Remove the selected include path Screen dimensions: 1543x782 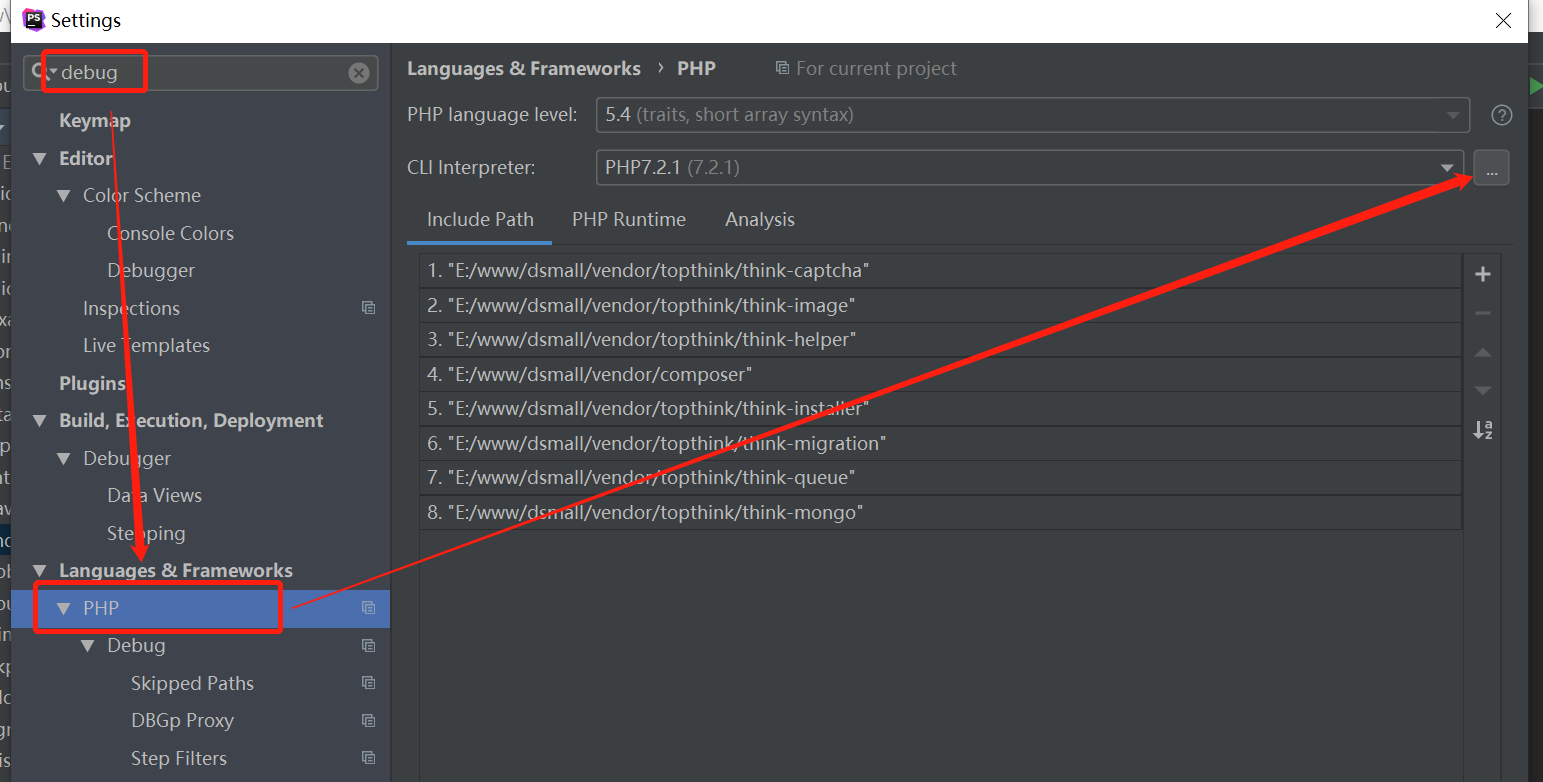click(1483, 313)
